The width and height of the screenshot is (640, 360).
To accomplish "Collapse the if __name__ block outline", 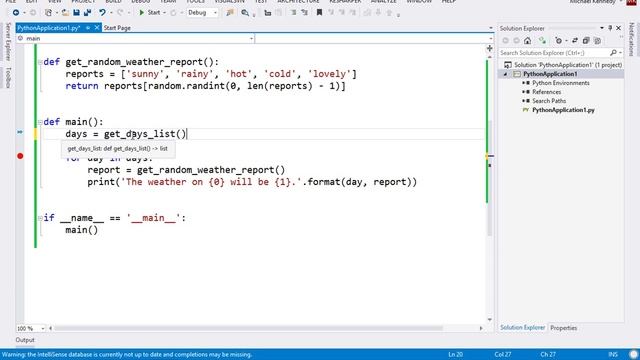I will coord(40,218).
